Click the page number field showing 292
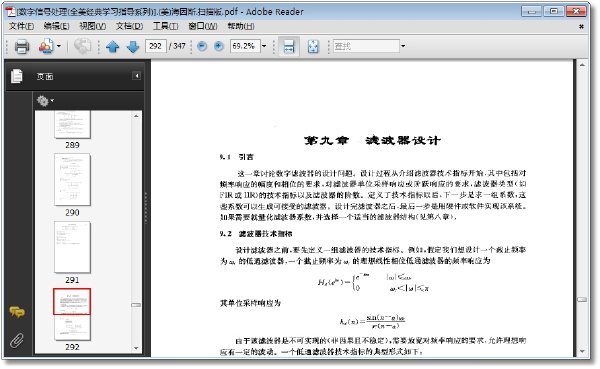 (x=155, y=46)
